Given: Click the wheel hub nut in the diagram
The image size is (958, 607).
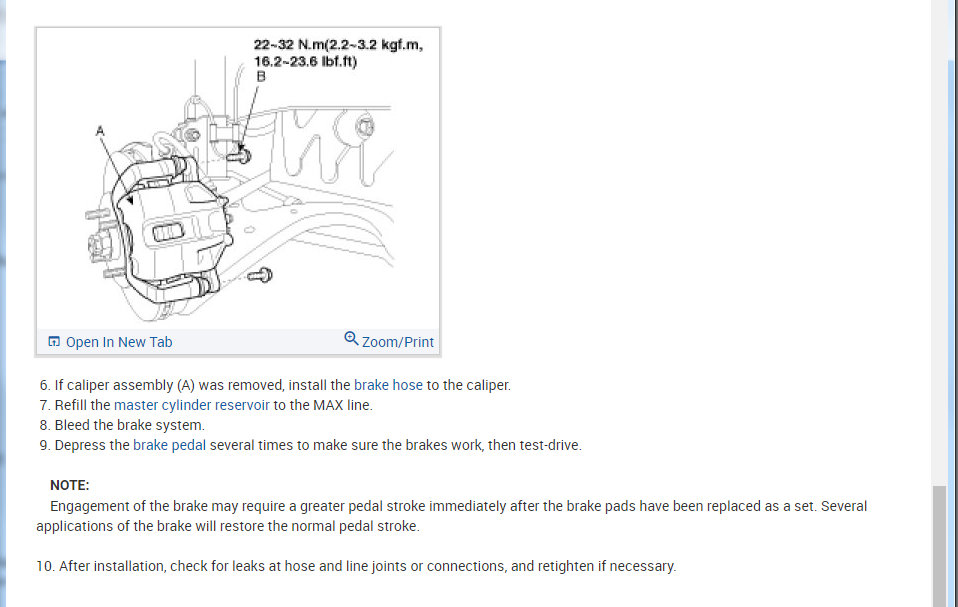Looking at the screenshot, I should 98,245.
